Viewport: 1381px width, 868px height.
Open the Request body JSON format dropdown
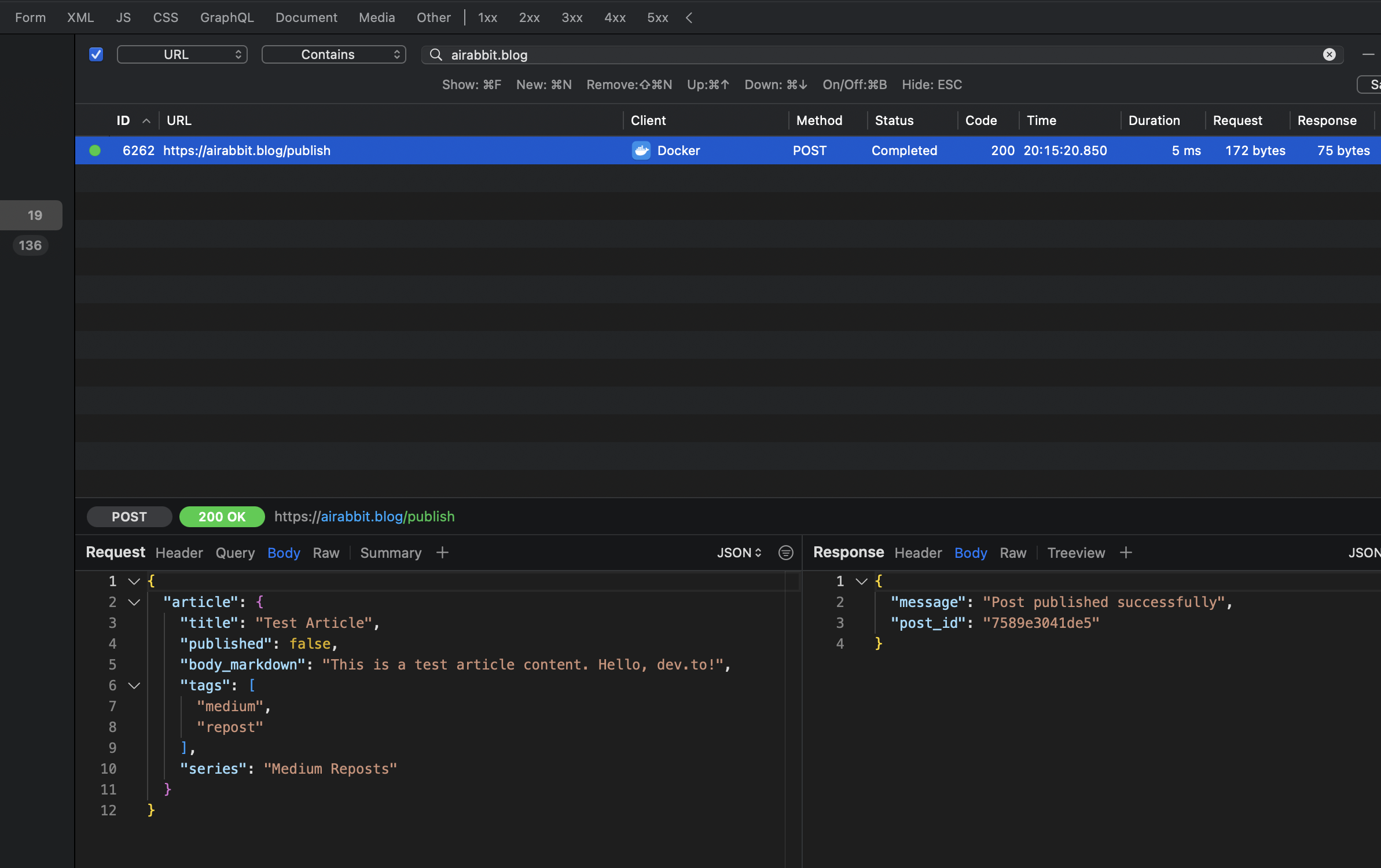pos(739,553)
